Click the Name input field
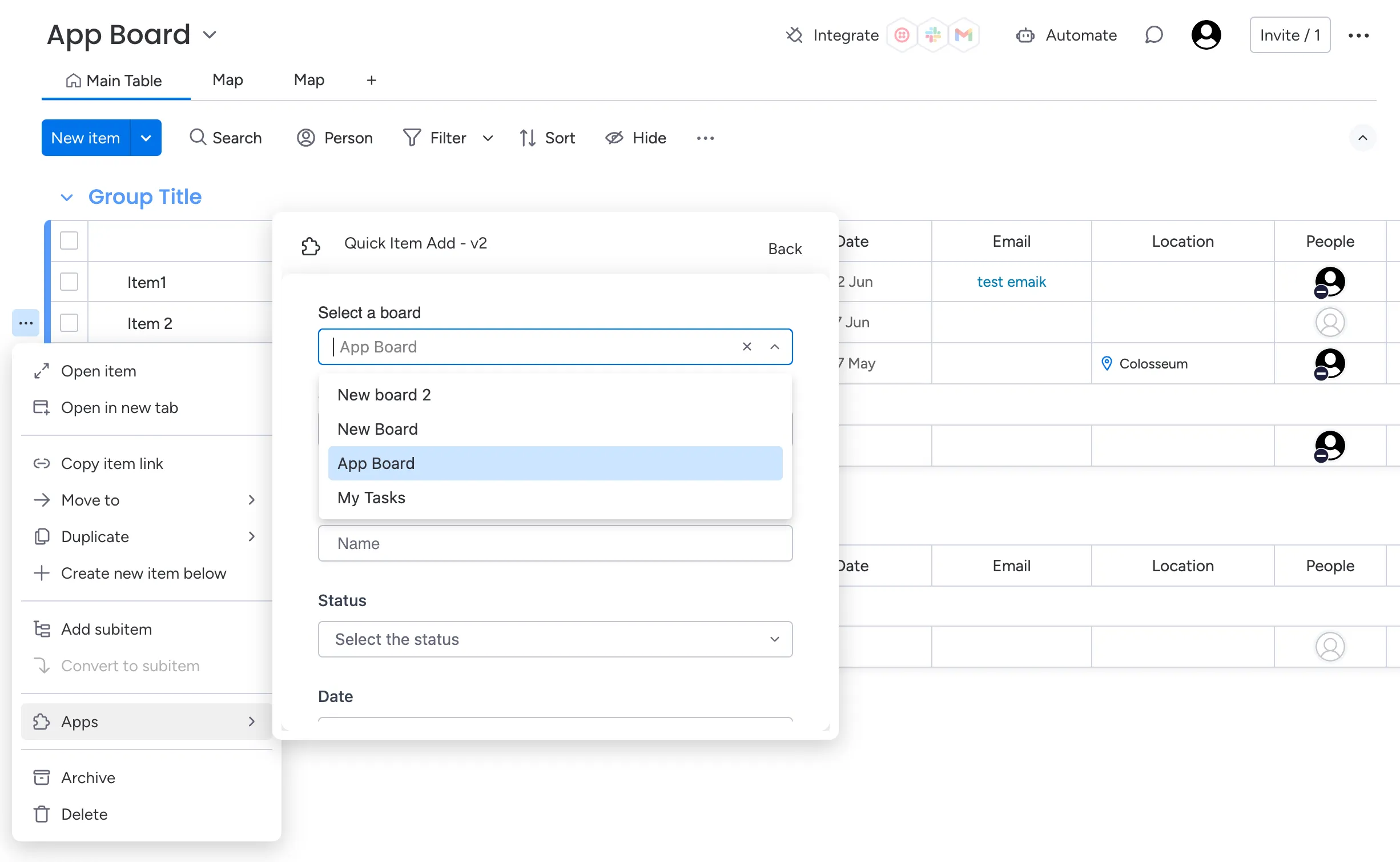The image size is (1400, 862). coord(554,543)
